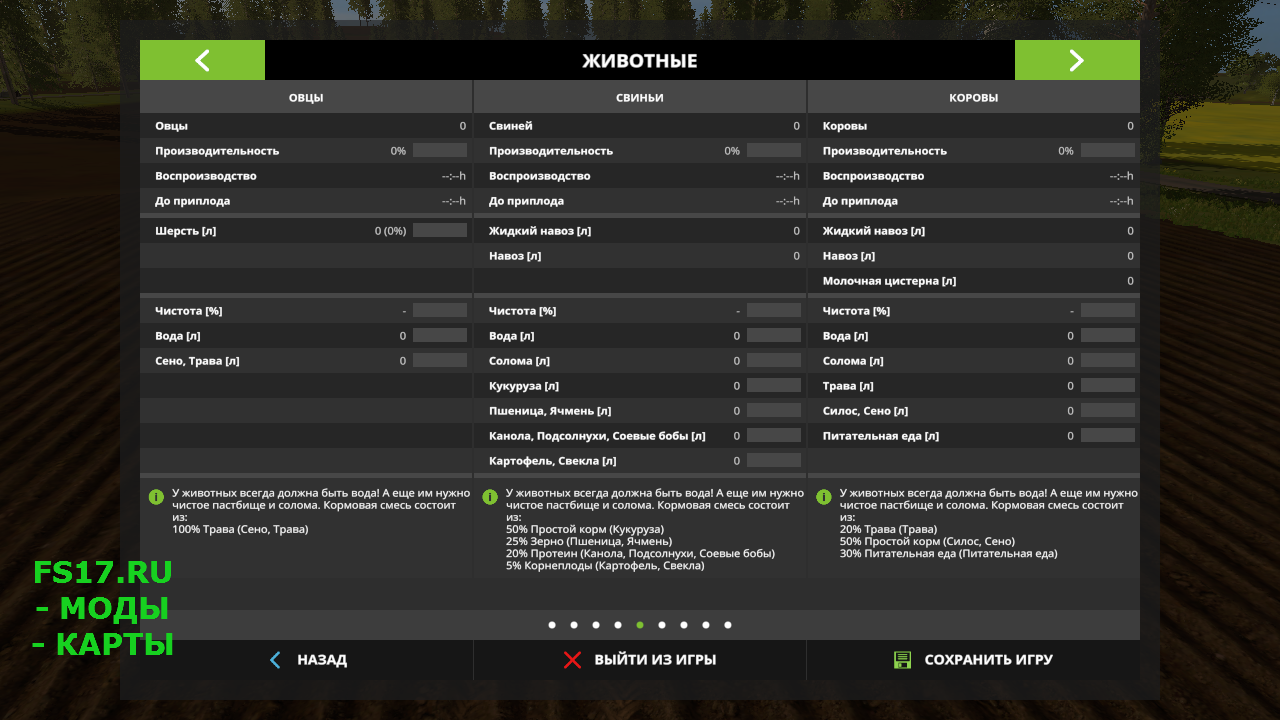Viewport: 1280px width, 720px height.
Task: Click Питательная еда [л] bar
Action: point(1108,436)
